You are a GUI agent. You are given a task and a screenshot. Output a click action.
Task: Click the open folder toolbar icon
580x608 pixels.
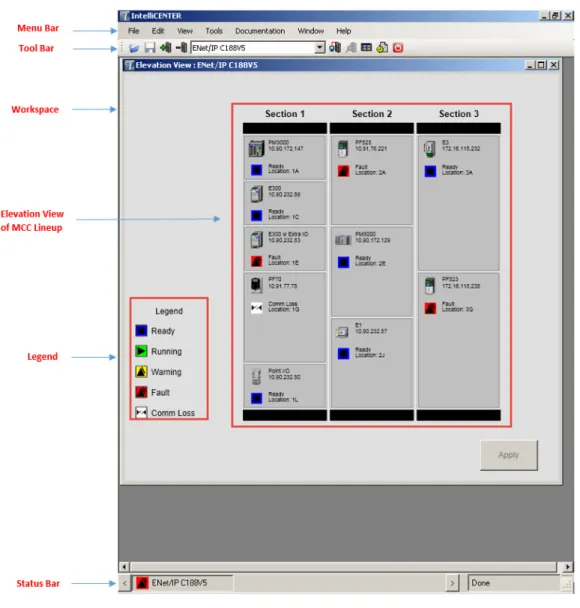coord(134,48)
